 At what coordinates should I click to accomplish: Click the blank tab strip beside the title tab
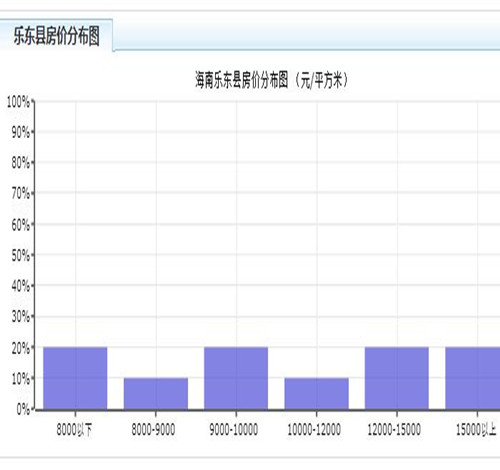[307, 35]
